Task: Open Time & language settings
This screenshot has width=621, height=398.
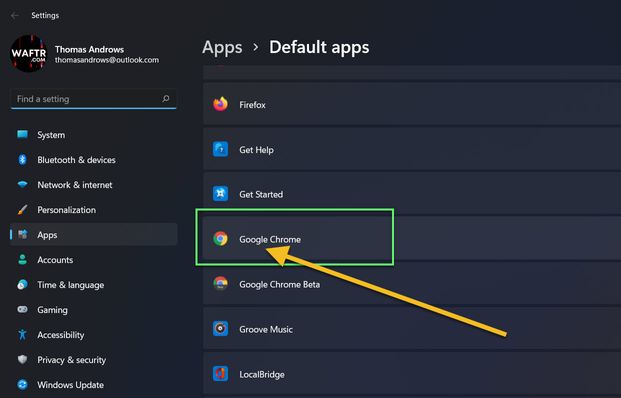Action: click(x=93, y=285)
